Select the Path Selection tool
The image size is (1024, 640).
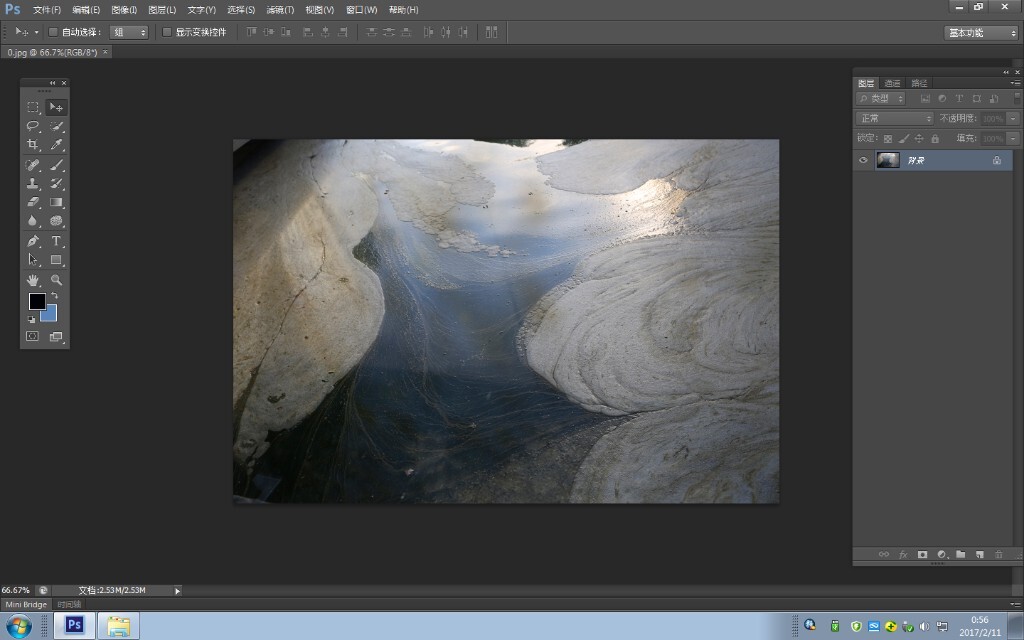pyautogui.click(x=33, y=260)
